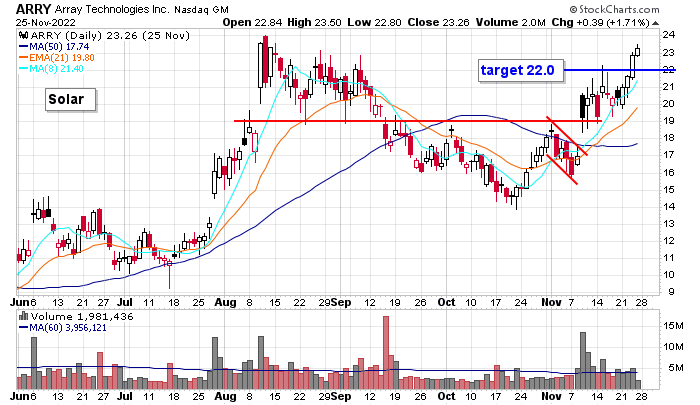Click the High 23.50 value
Viewport: 700px width, 405px height.
point(314,22)
